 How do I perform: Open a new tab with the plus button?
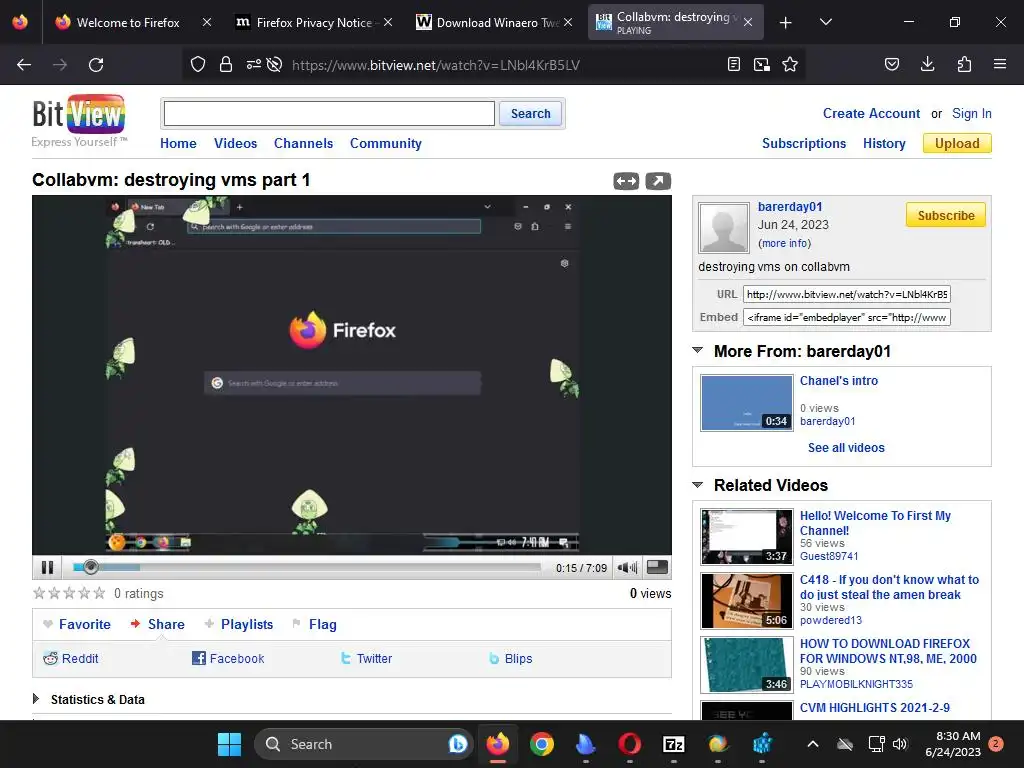[786, 23]
